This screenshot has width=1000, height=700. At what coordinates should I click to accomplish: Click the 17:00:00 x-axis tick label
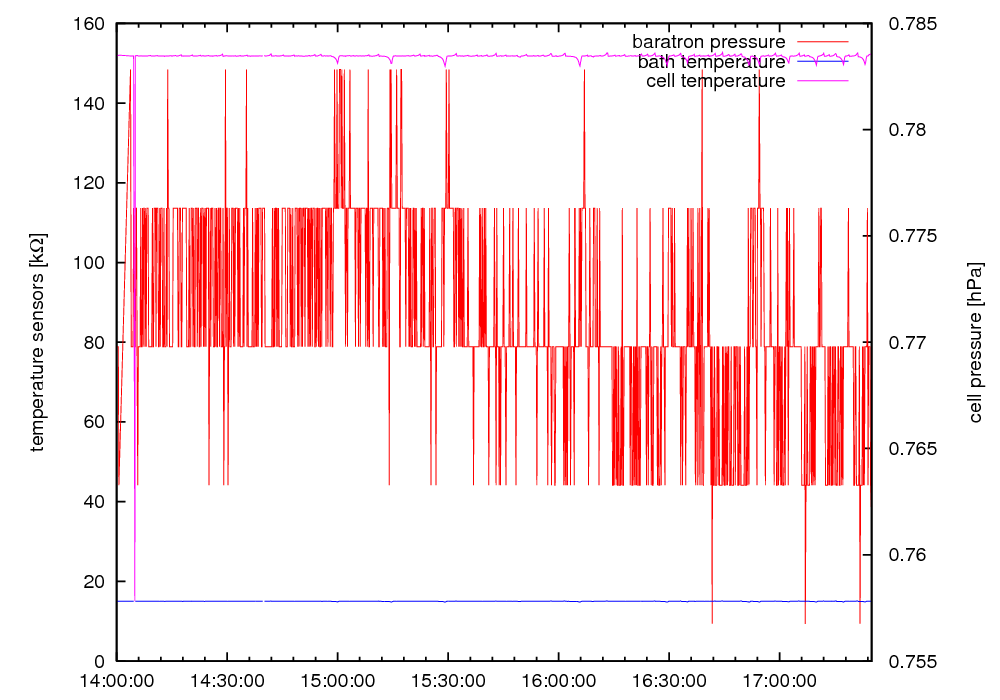tap(778, 681)
